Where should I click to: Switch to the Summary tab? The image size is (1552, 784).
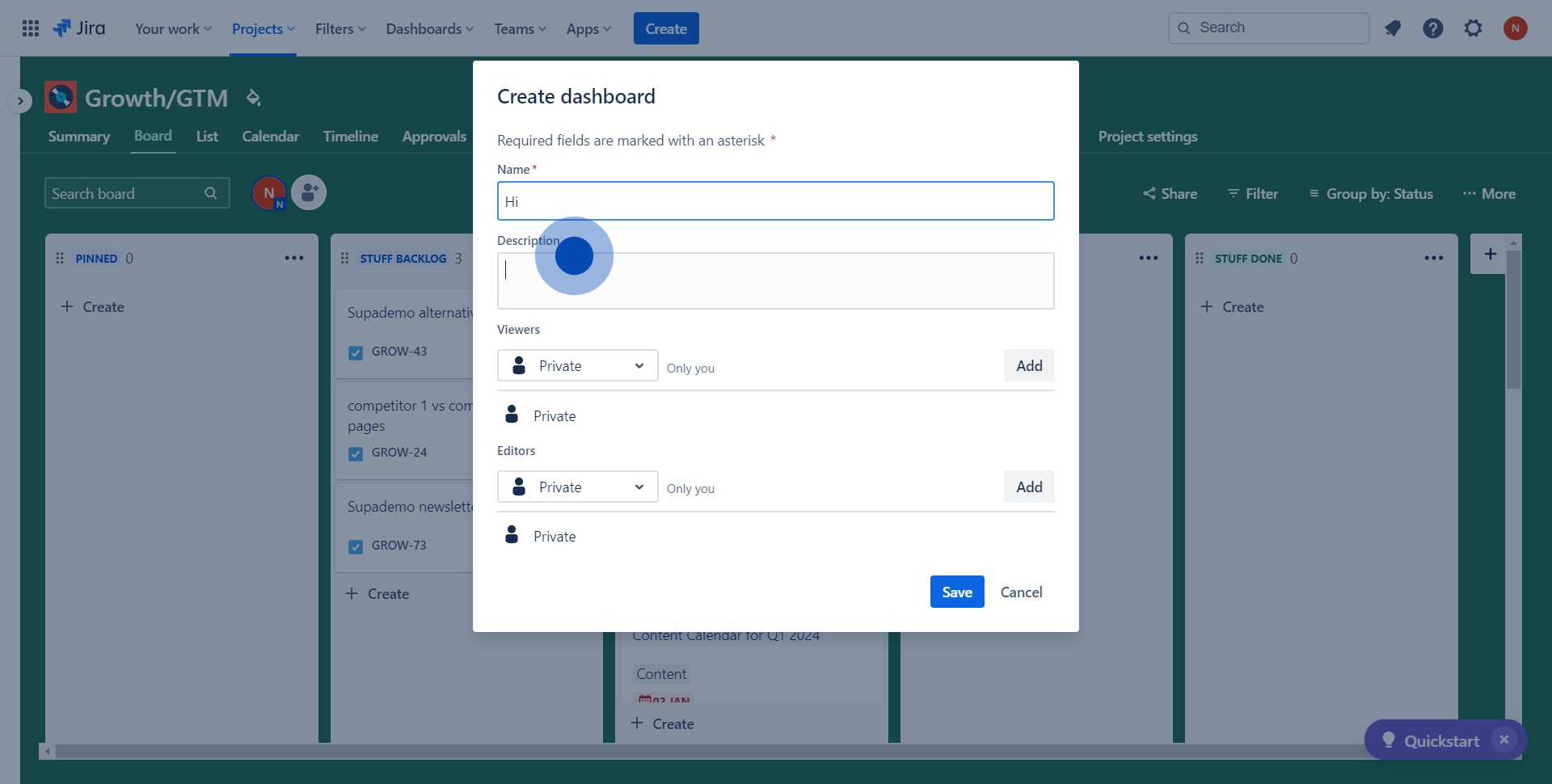[x=78, y=137]
